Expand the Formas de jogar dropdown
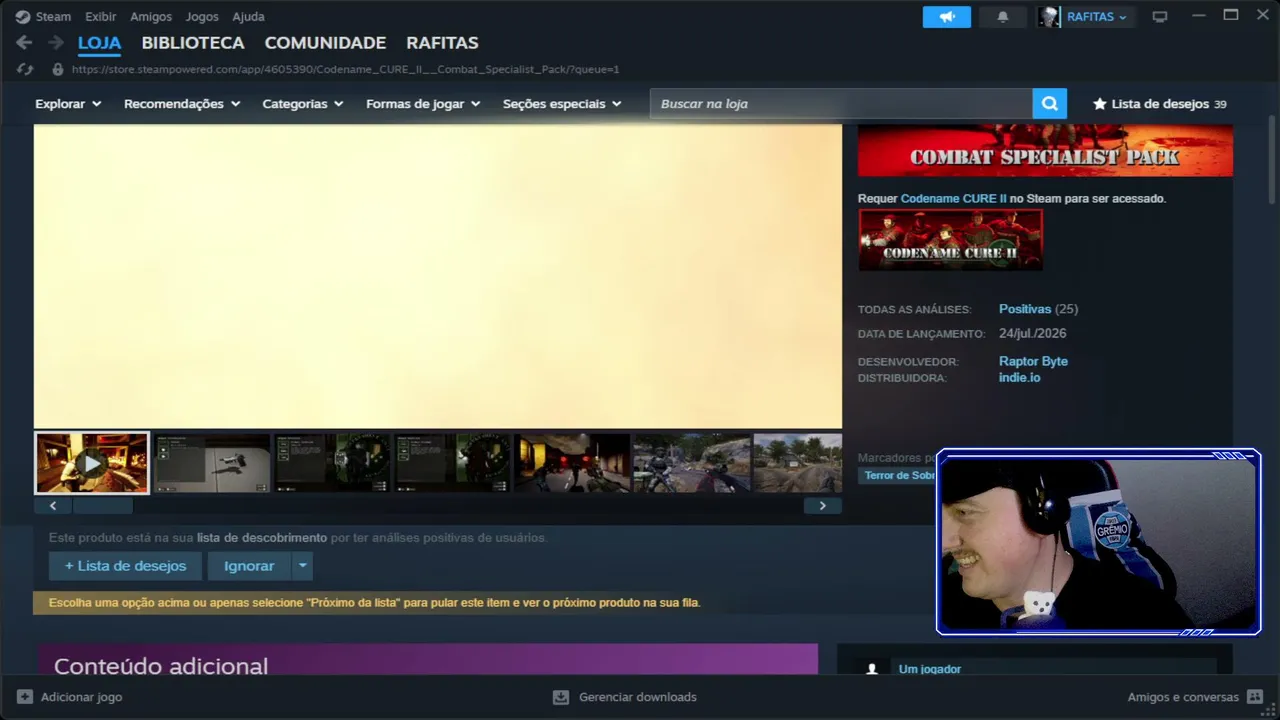 [x=423, y=104]
